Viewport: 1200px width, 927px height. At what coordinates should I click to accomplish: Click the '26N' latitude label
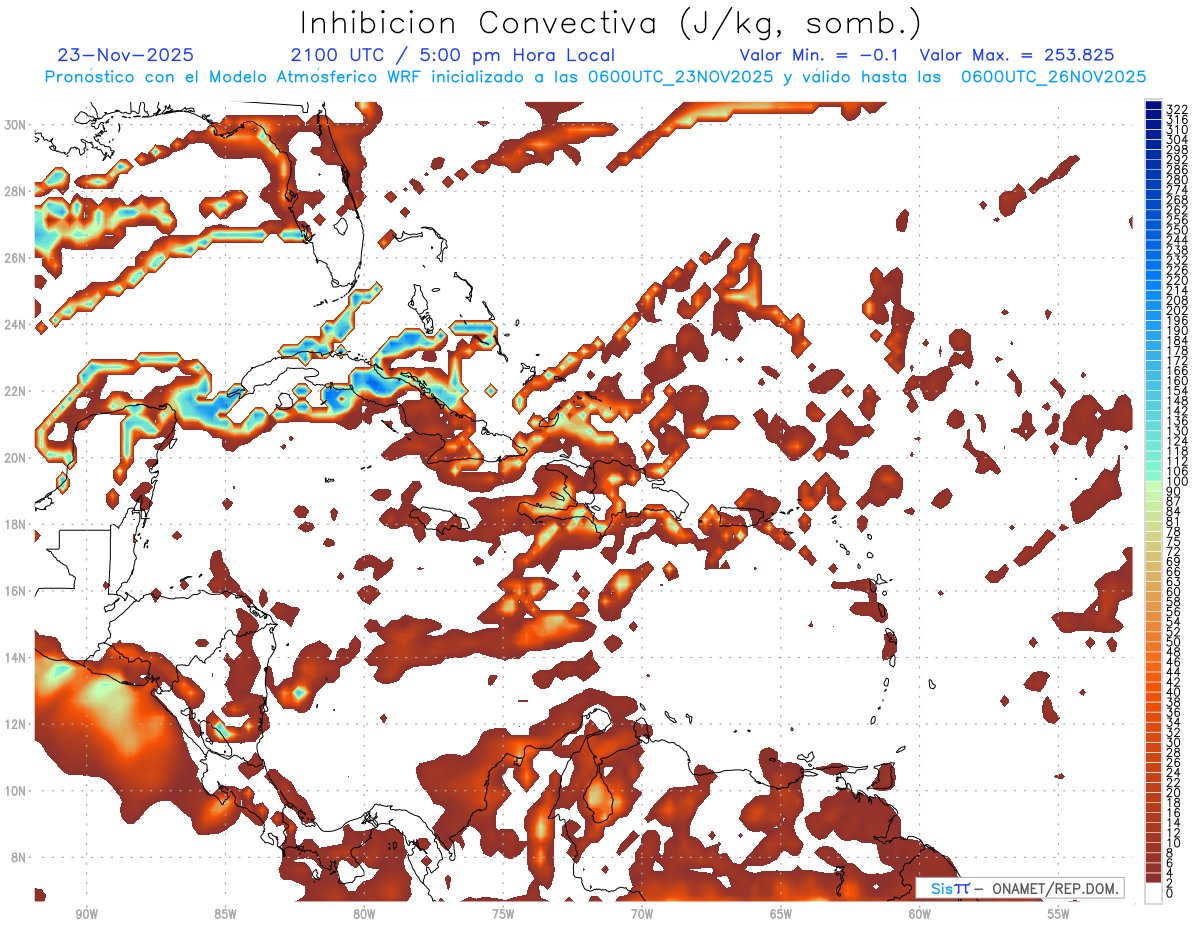pyautogui.click(x=17, y=258)
